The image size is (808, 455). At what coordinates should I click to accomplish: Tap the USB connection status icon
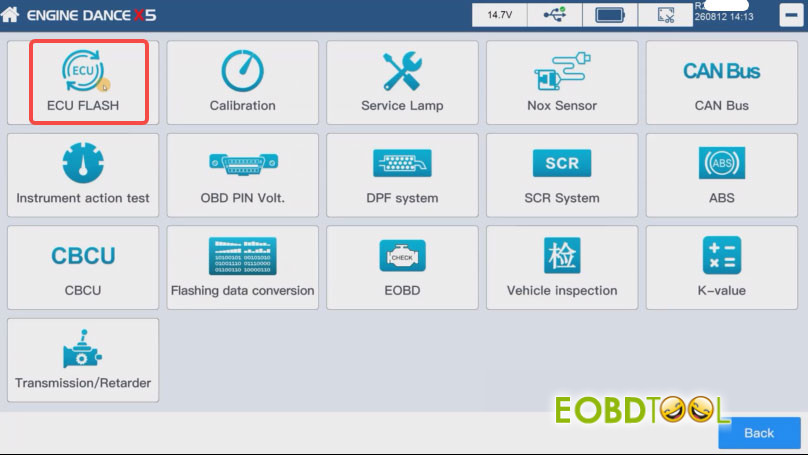coord(555,14)
